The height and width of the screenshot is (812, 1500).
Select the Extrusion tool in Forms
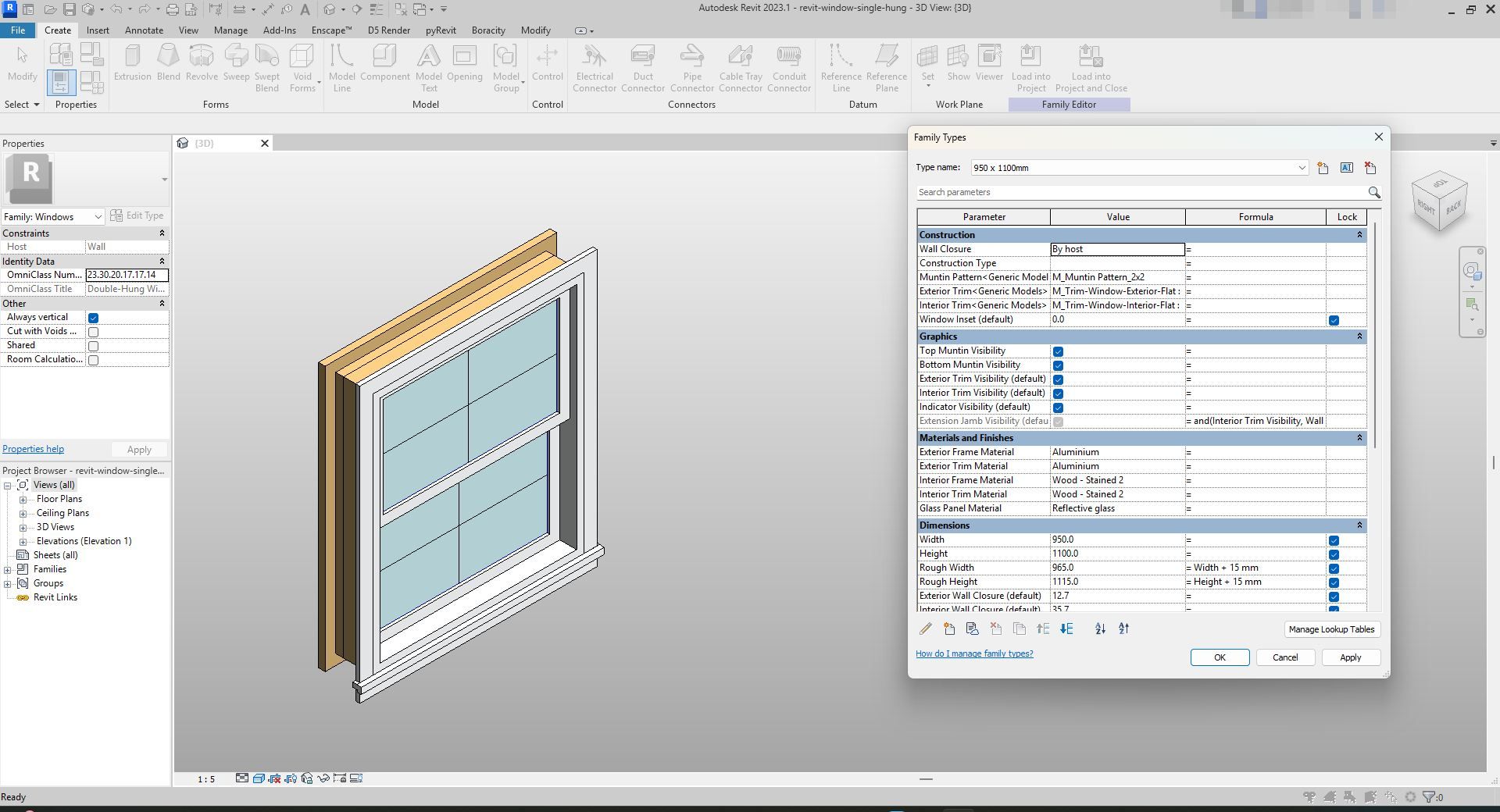click(132, 63)
